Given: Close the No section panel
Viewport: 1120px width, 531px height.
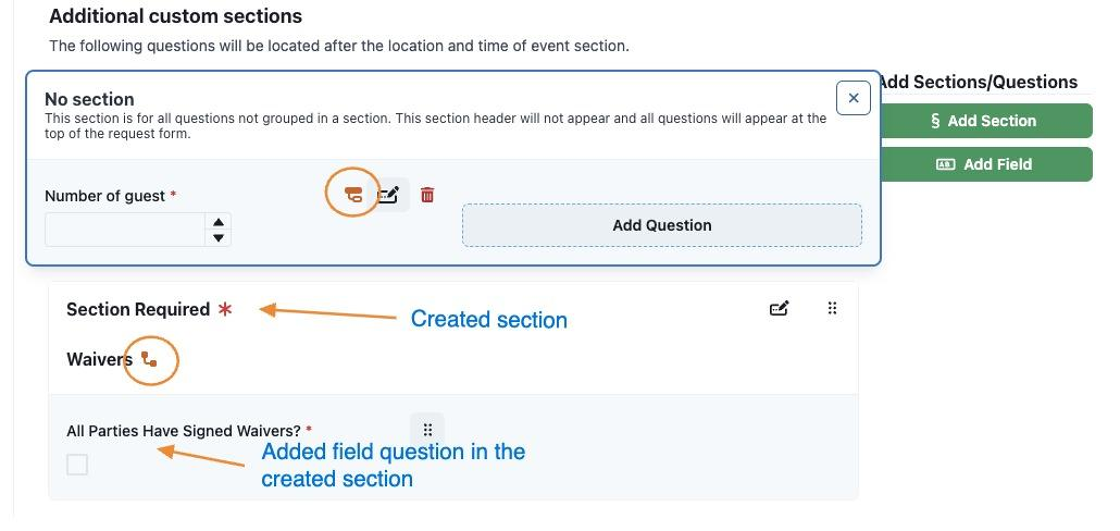Looking at the screenshot, I should [853, 98].
